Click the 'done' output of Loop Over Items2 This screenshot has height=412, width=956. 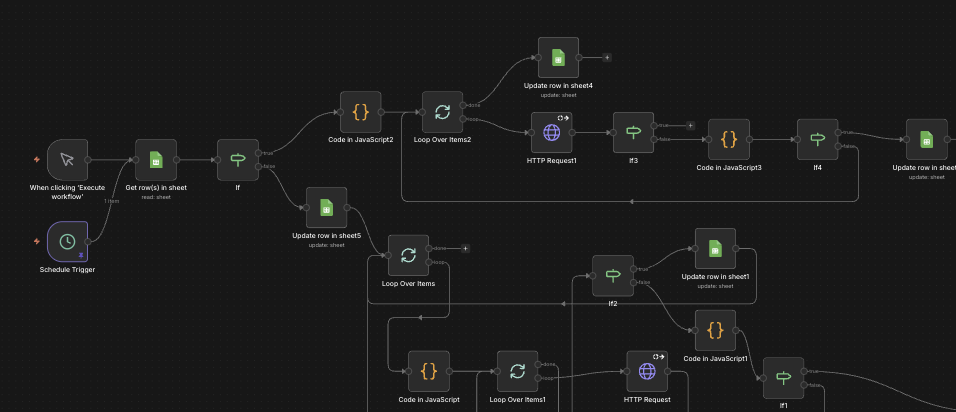(463, 105)
